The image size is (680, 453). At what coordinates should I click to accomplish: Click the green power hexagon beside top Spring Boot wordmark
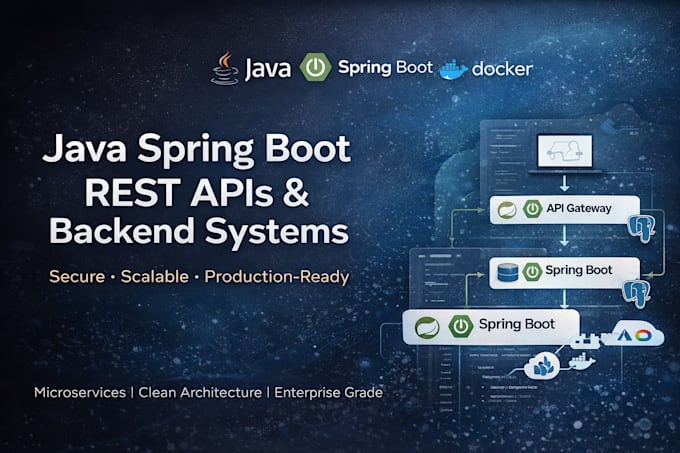pos(316,67)
